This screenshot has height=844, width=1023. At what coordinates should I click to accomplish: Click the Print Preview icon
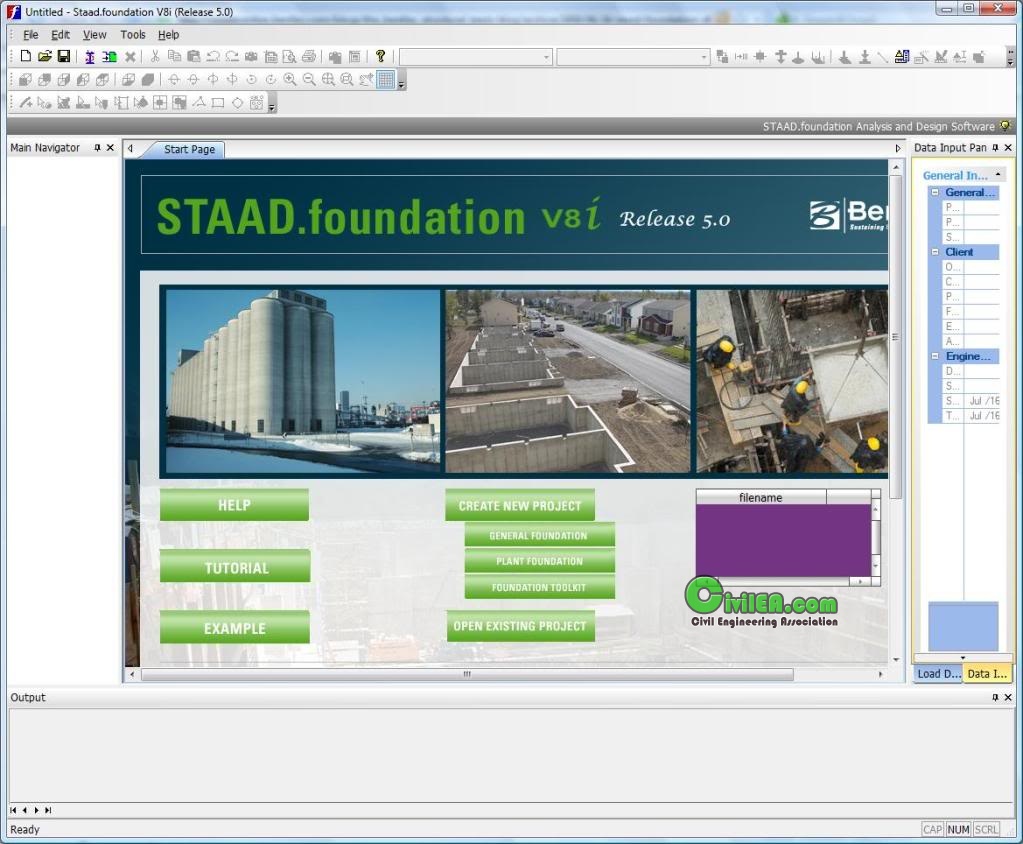point(290,57)
